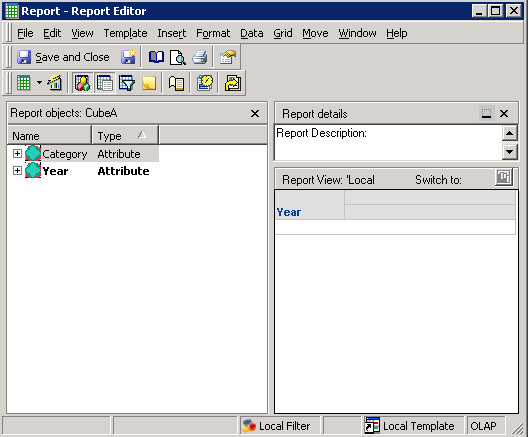Viewport: 530px width, 437px height.
Task: Click the Report Description scroll down arrow
Action: 509,151
